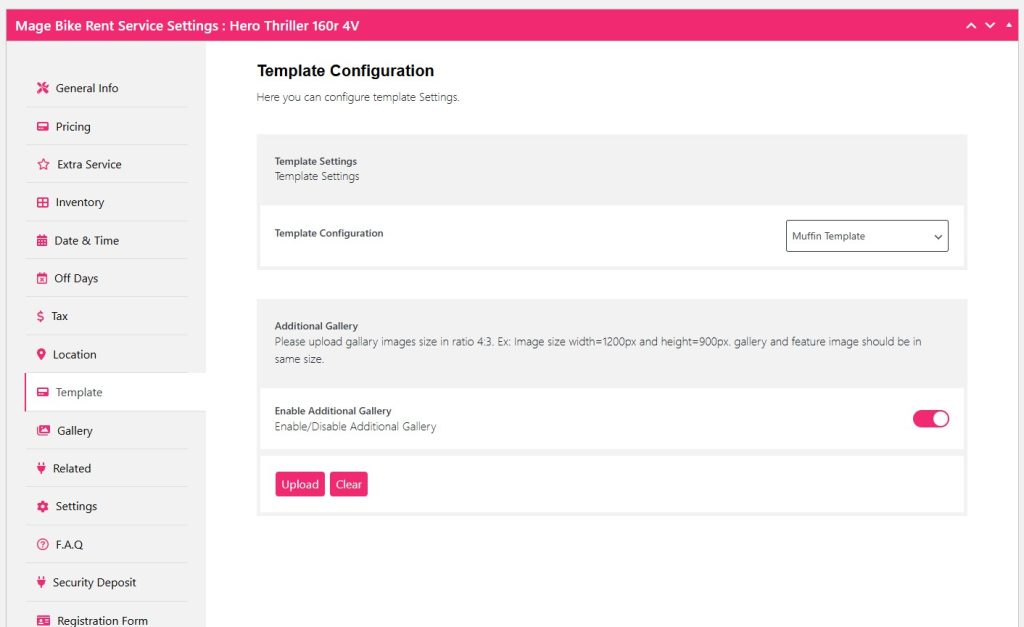Go to the Security Deposit tab
The height and width of the screenshot is (627, 1024).
94,583
